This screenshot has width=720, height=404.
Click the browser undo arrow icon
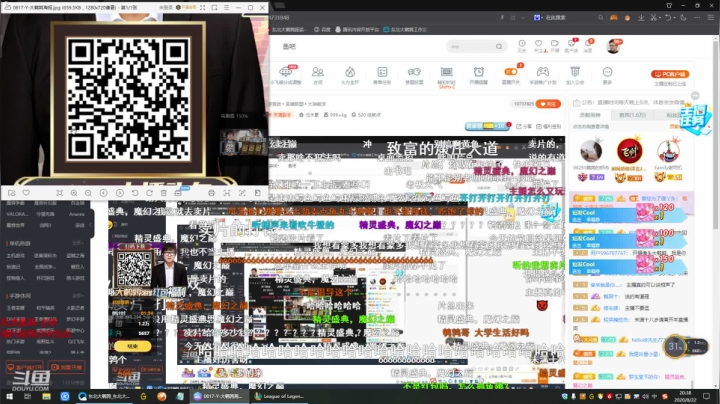coord(668,17)
